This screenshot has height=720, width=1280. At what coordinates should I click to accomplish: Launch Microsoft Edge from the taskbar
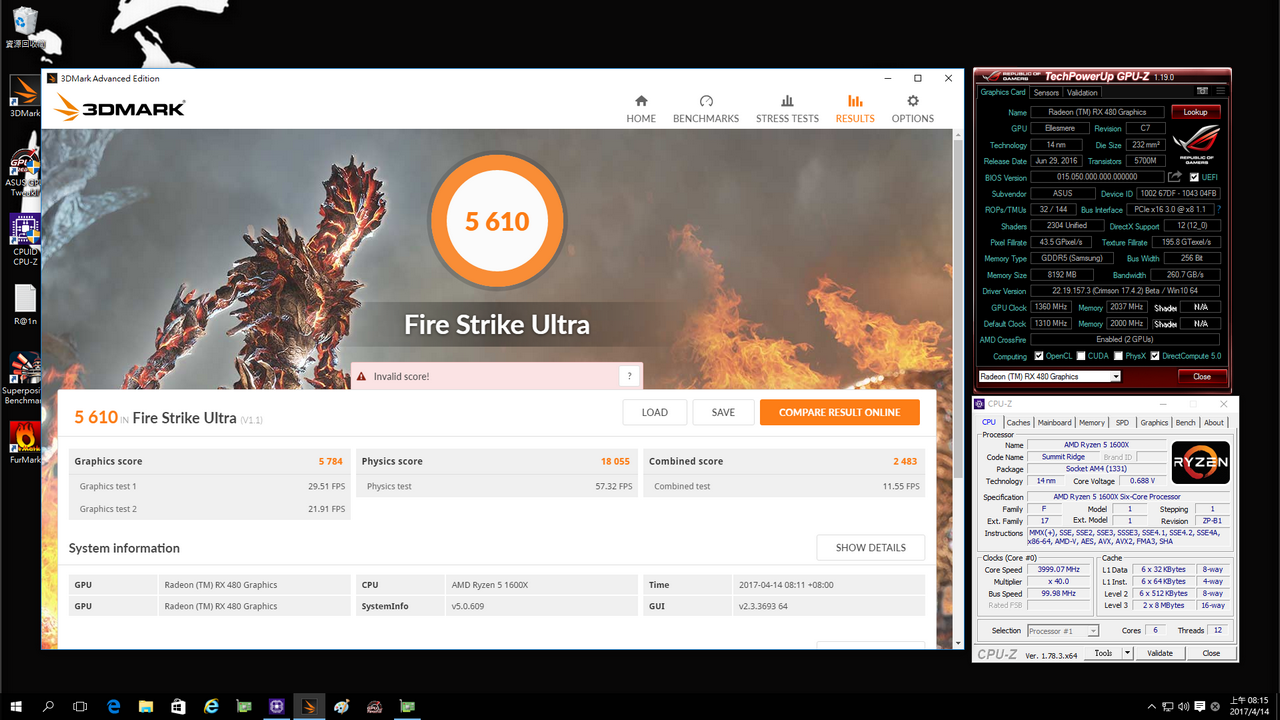(113, 706)
